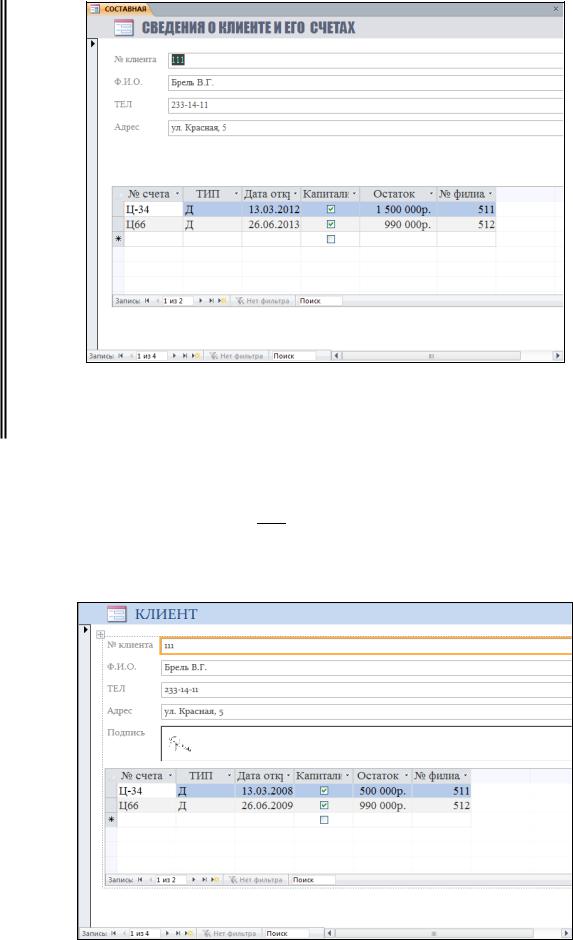Image resolution: width=573 pixels, height=940 pixels.
Task: Tick the empty new-row checkbox in top form table
Action: (331, 239)
